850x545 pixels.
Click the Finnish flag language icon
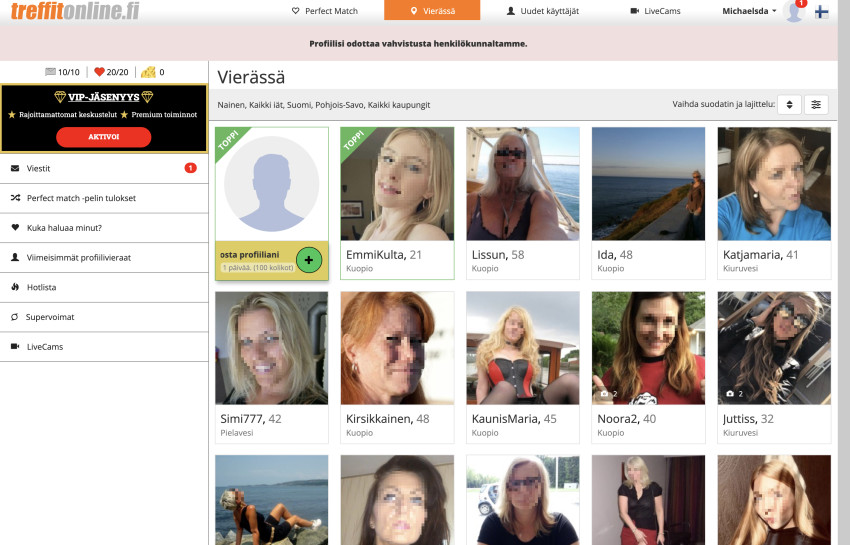pyautogui.click(x=821, y=12)
